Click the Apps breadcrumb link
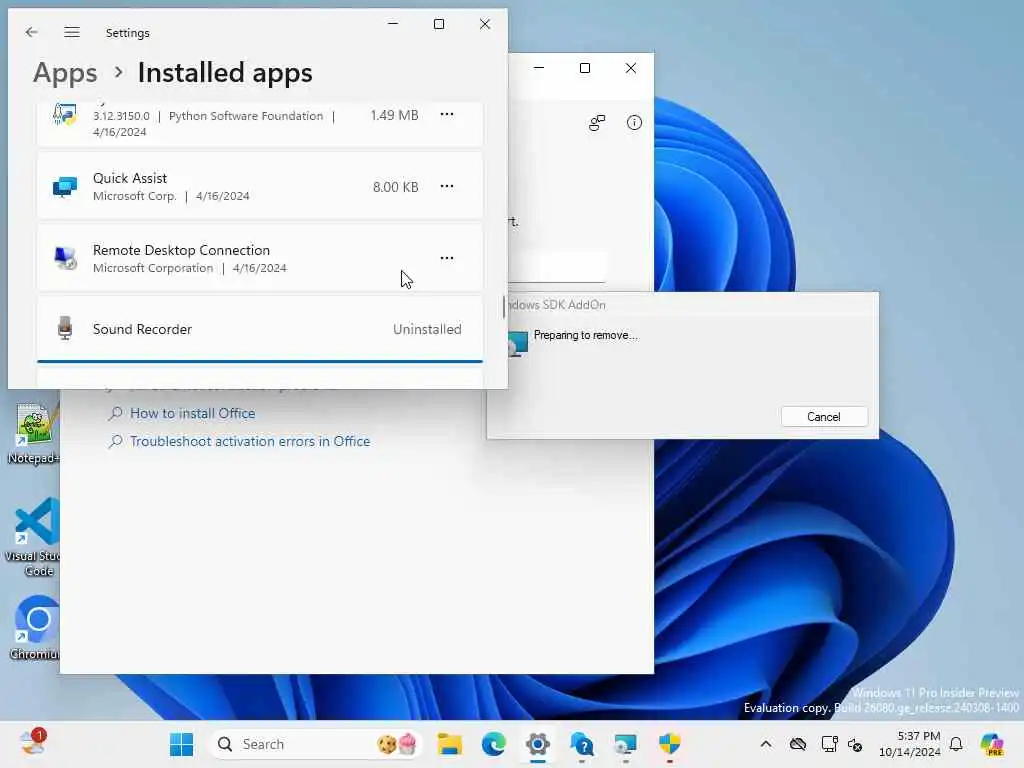The image size is (1024, 768). 65,72
